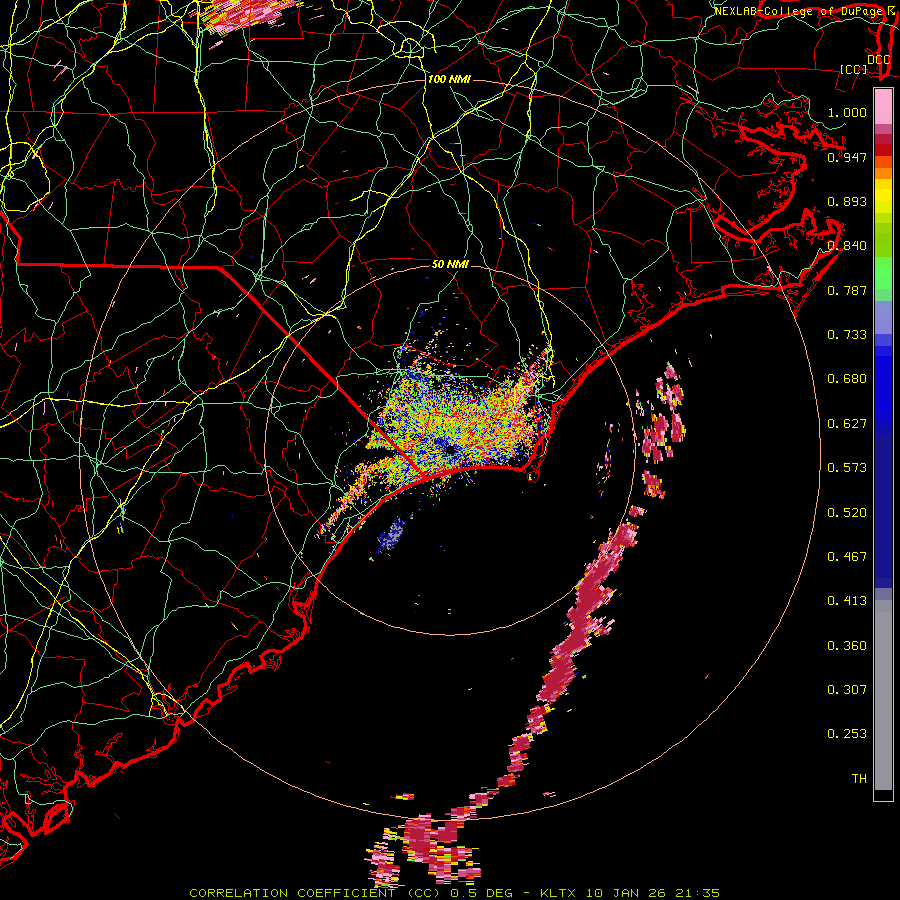Click the 0.840 color scale value
The image size is (900, 900).
[x=847, y=245]
